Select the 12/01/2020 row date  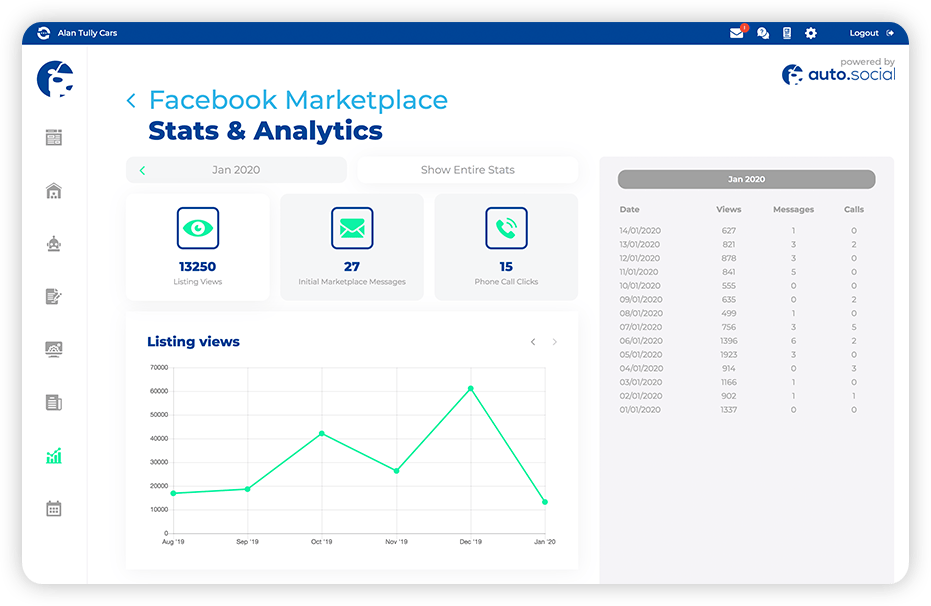click(x=639, y=258)
